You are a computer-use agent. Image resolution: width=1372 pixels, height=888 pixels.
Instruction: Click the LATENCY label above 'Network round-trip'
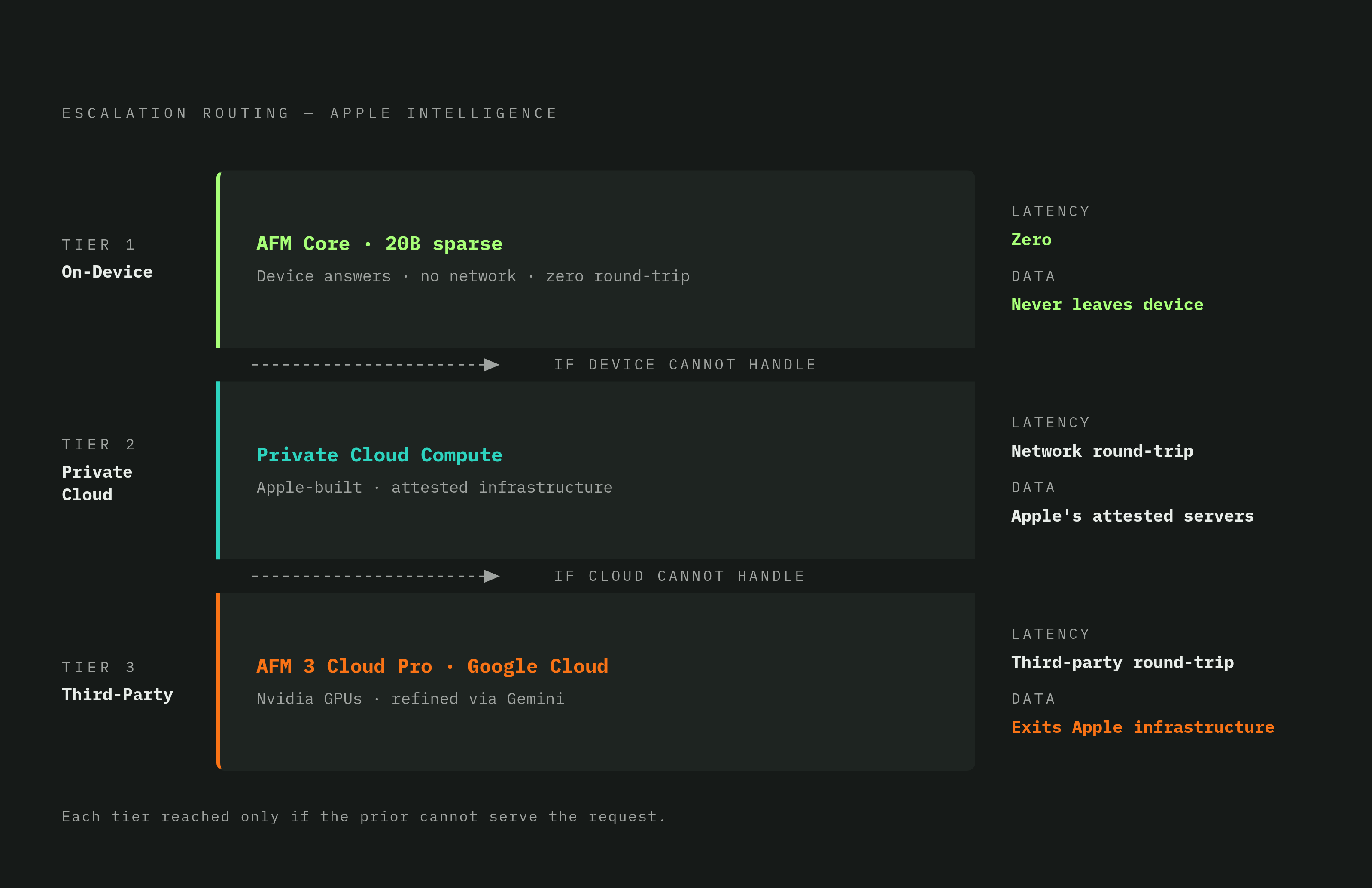1050,423
